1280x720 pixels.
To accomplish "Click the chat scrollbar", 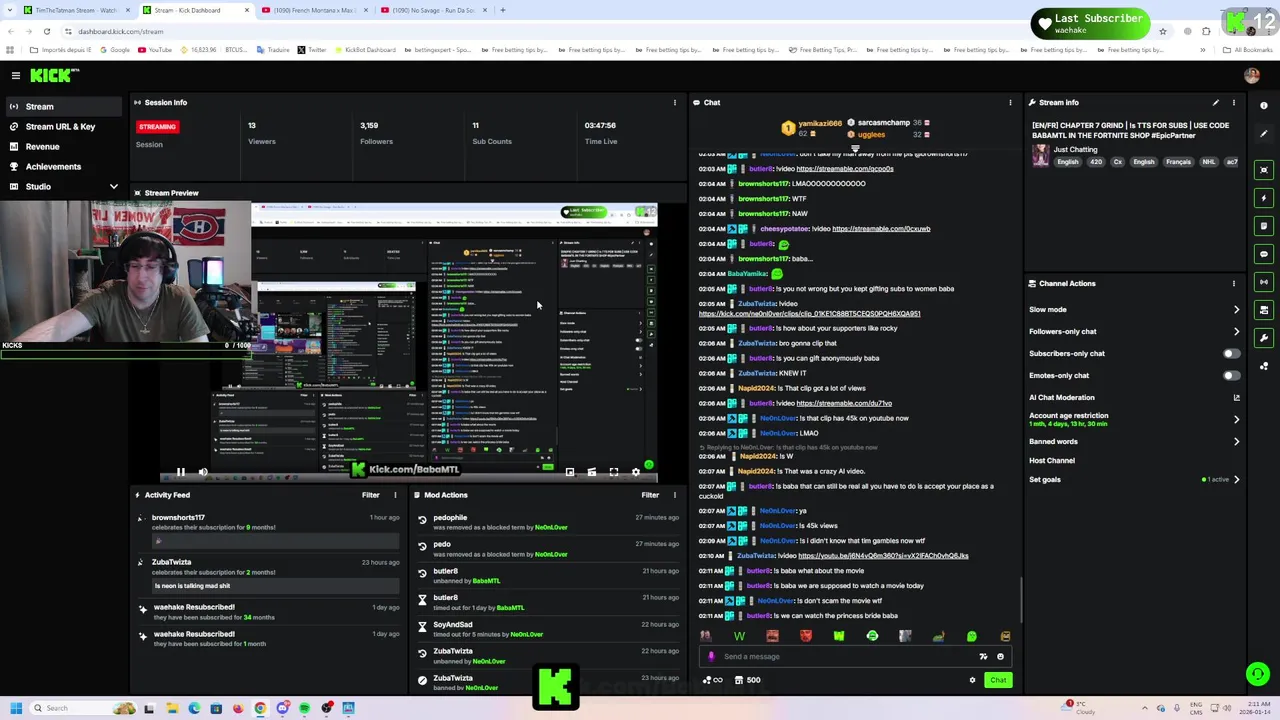I will tap(1021, 600).
